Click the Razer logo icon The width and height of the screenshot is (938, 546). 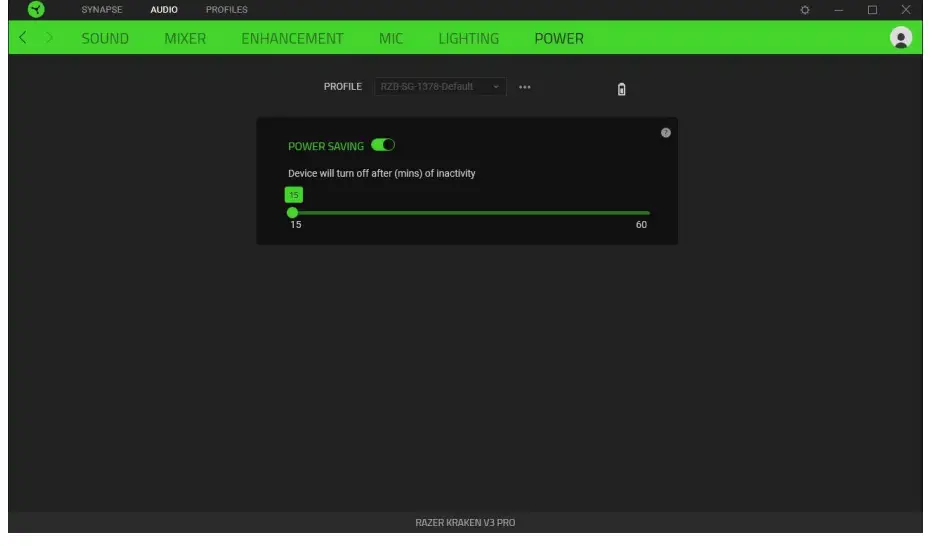point(36,10)
